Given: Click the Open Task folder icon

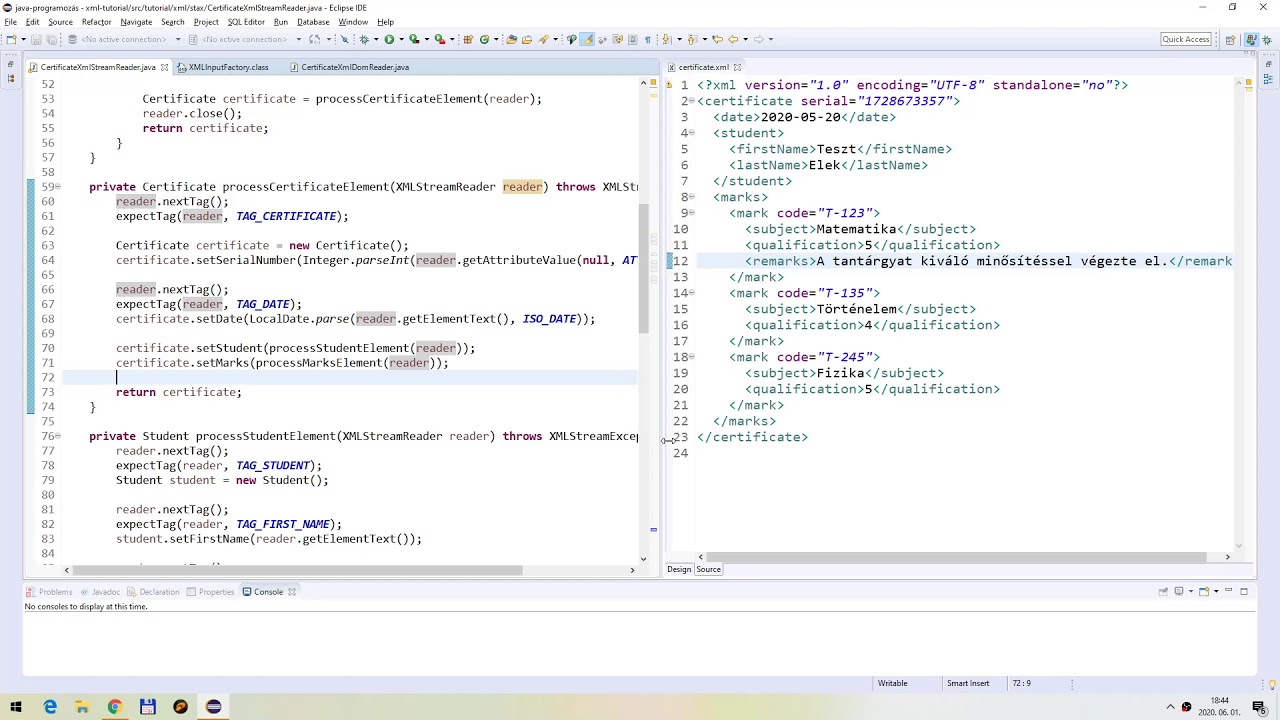Looking at the screenshot, I should pos(526,39).
